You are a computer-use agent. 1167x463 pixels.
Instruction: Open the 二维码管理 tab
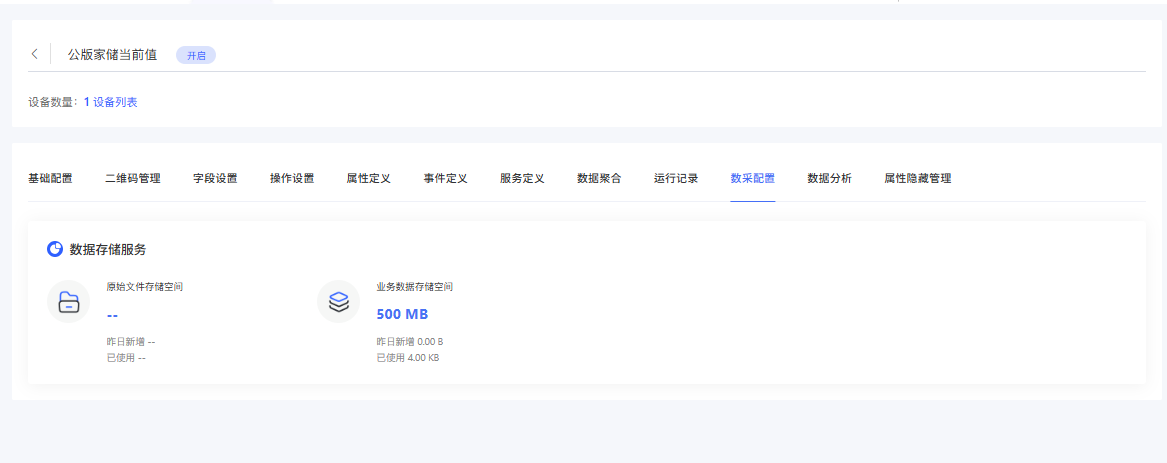133,179
